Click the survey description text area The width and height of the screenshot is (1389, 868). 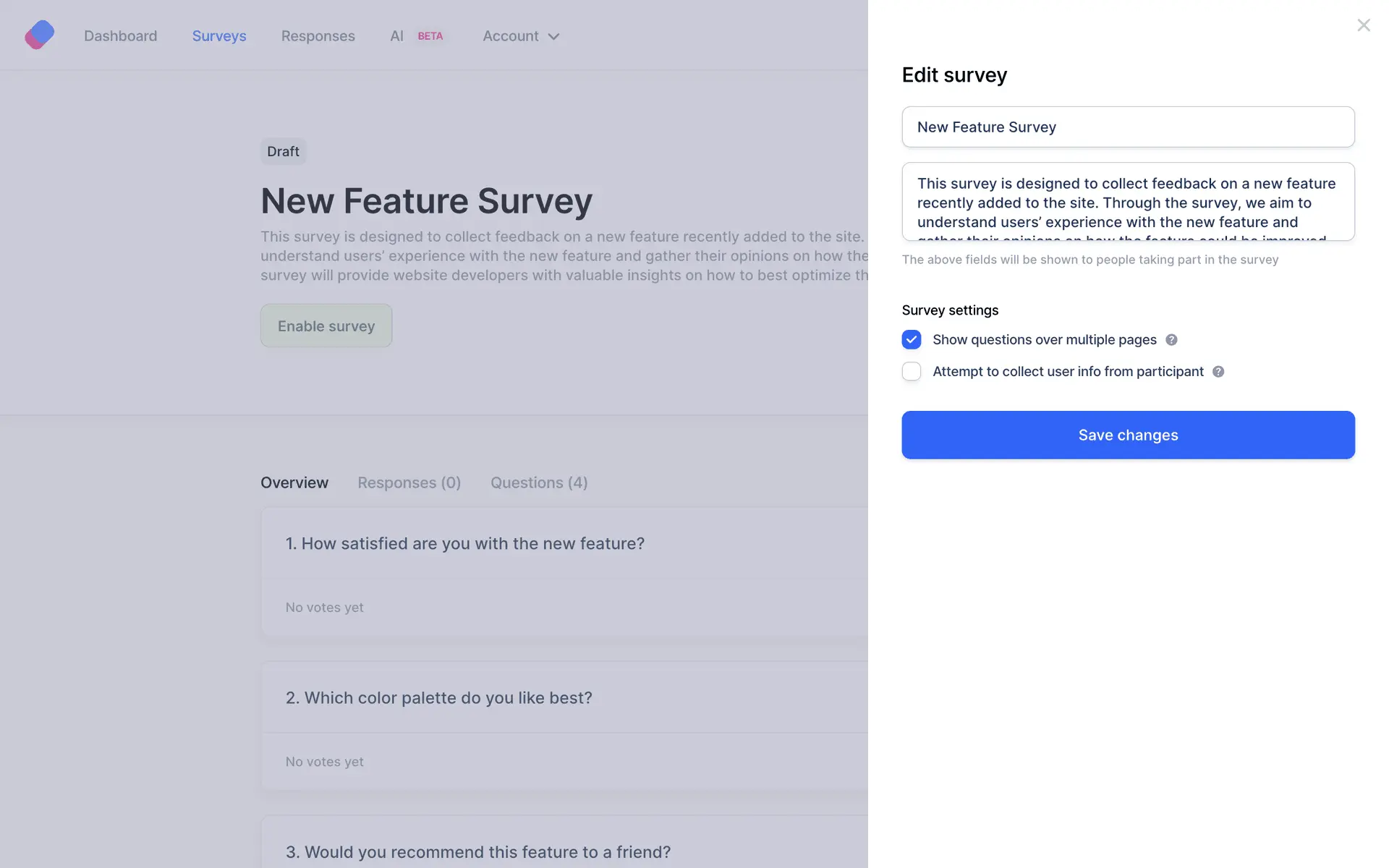(1128, 202)
